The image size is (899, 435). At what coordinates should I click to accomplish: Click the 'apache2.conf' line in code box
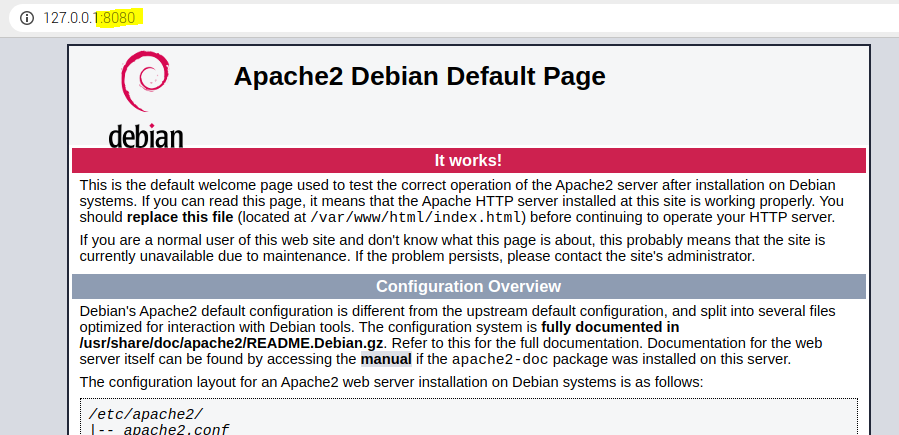click(x=177, y=429)
